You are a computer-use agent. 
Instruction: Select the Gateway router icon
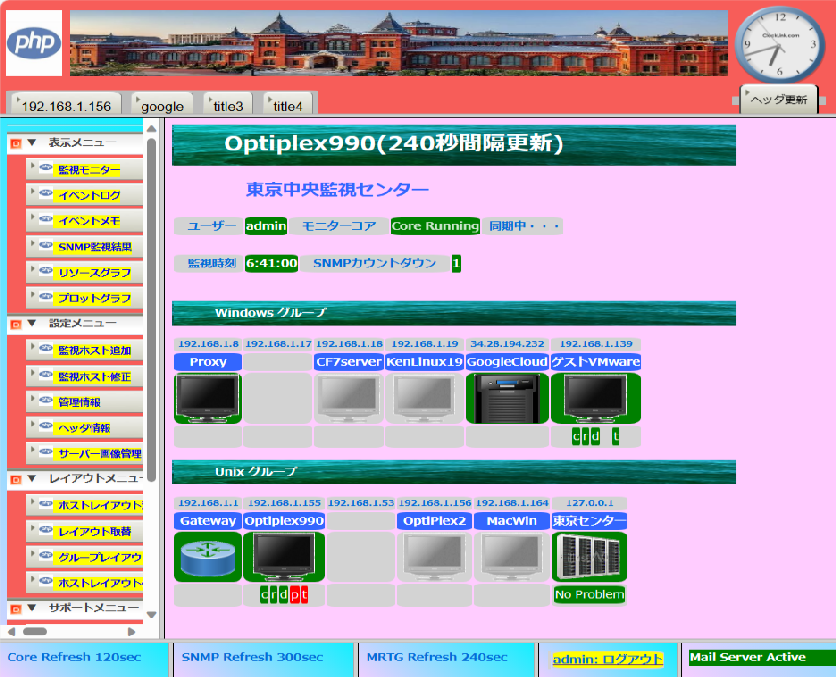[207, 556]
